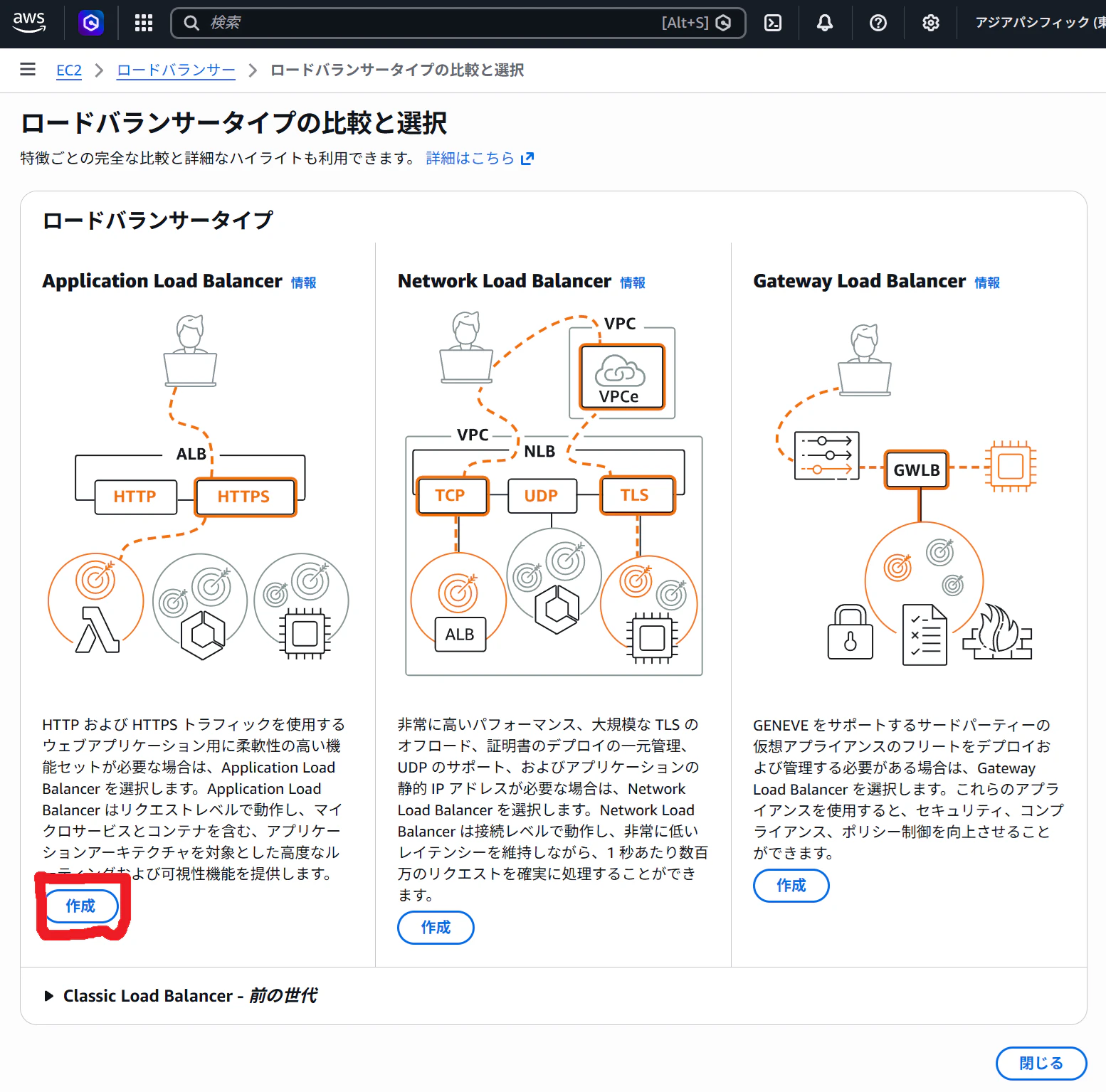Viewport: 1106px width, 1092px height.
Task: Open the Amazon Q assistant icon
Action: pyautogui.click(x=91, y=23)
